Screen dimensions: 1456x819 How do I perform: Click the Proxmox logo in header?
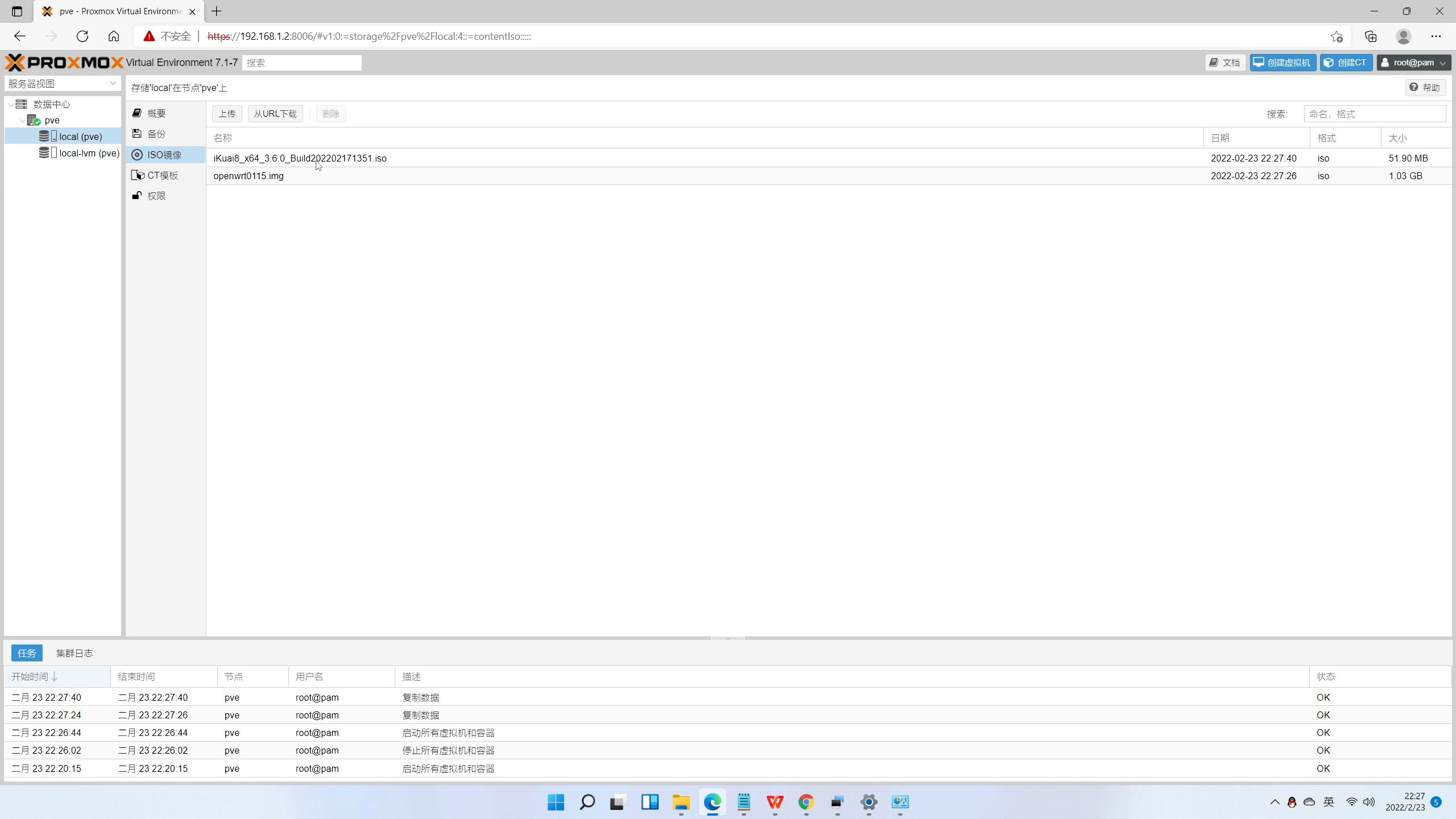coord(64,63)
